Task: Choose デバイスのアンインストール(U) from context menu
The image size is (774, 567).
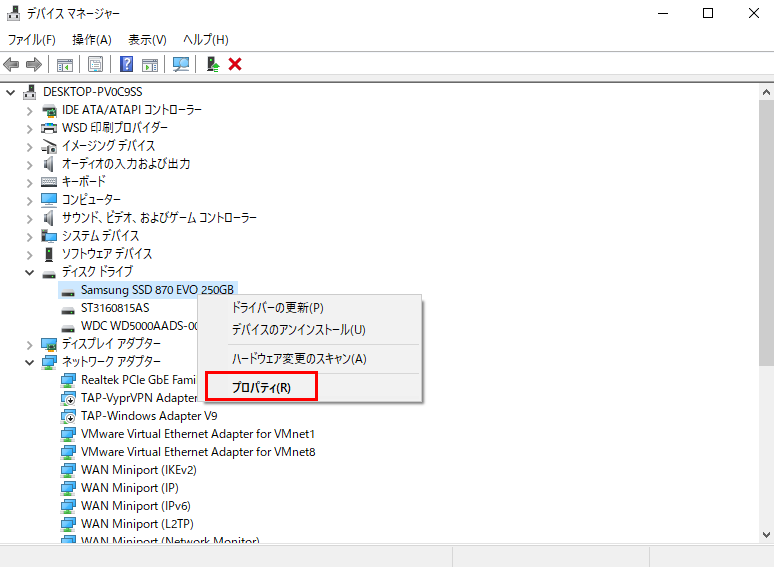Action: (x=310, y=330)
